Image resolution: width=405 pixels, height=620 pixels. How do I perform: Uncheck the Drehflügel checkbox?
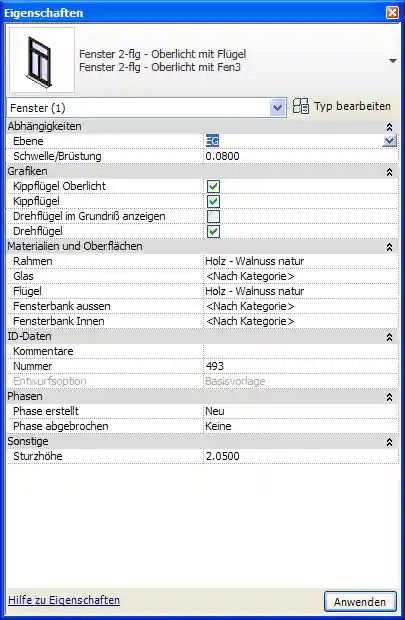pos(213,231)
